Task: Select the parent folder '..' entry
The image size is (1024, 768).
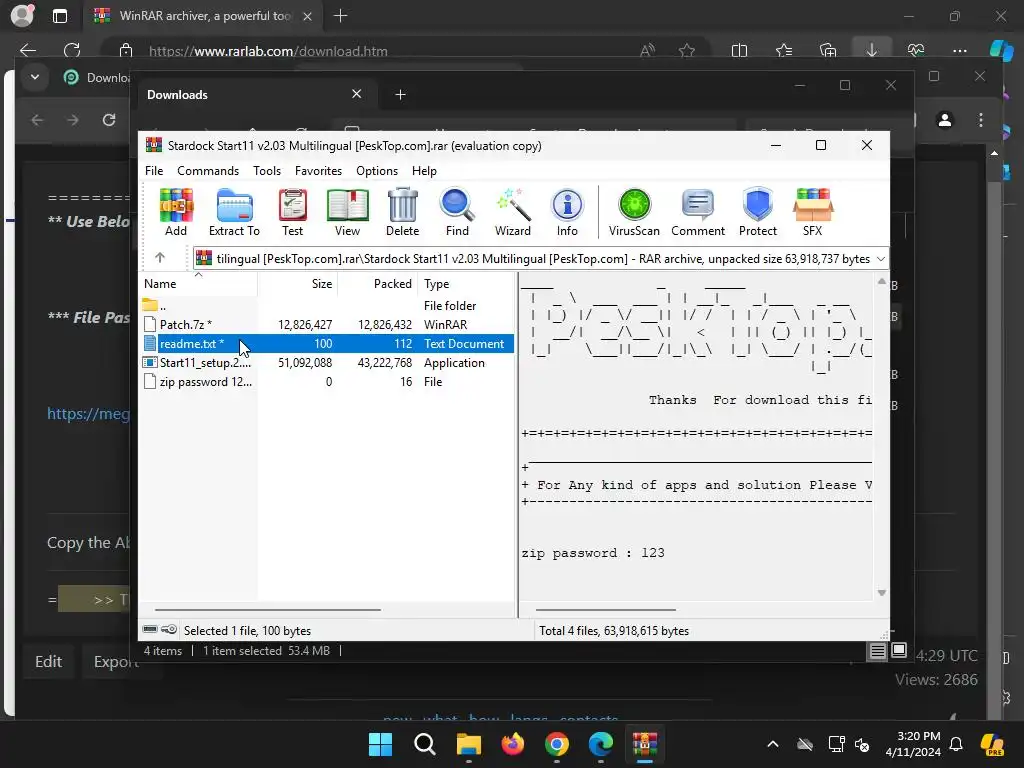Action: [x=328, y=306]
